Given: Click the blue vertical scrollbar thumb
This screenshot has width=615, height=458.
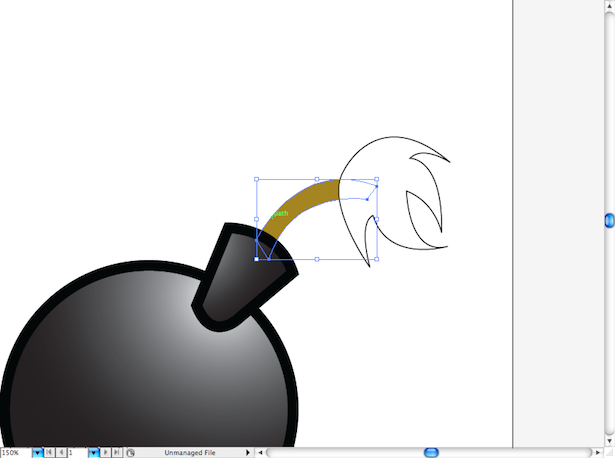Looking at the screenshot, I should (610, 220).
